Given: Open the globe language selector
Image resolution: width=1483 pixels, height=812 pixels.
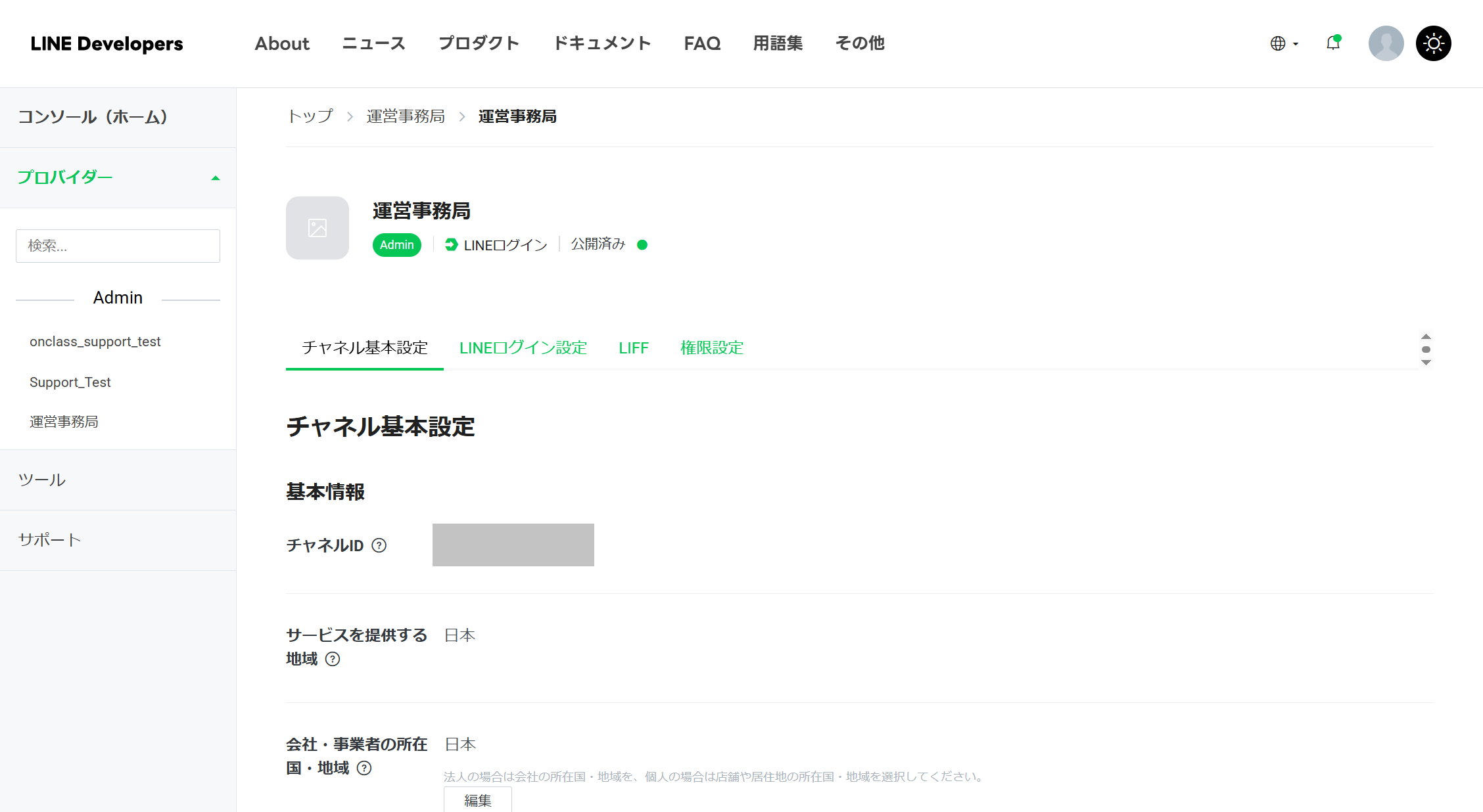Looking at the screenshot, I should point(1283,43).
